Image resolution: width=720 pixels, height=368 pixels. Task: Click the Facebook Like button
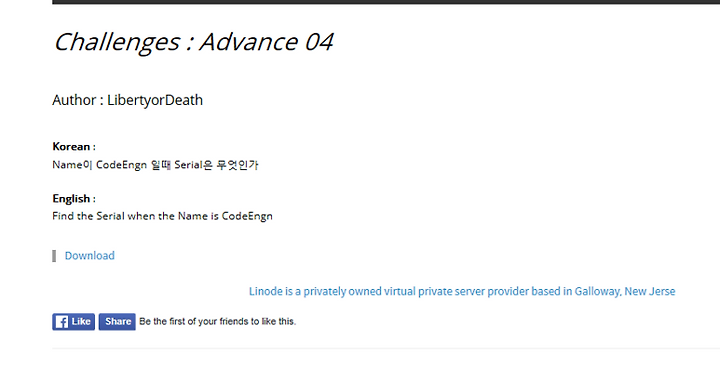pos(73,322)
